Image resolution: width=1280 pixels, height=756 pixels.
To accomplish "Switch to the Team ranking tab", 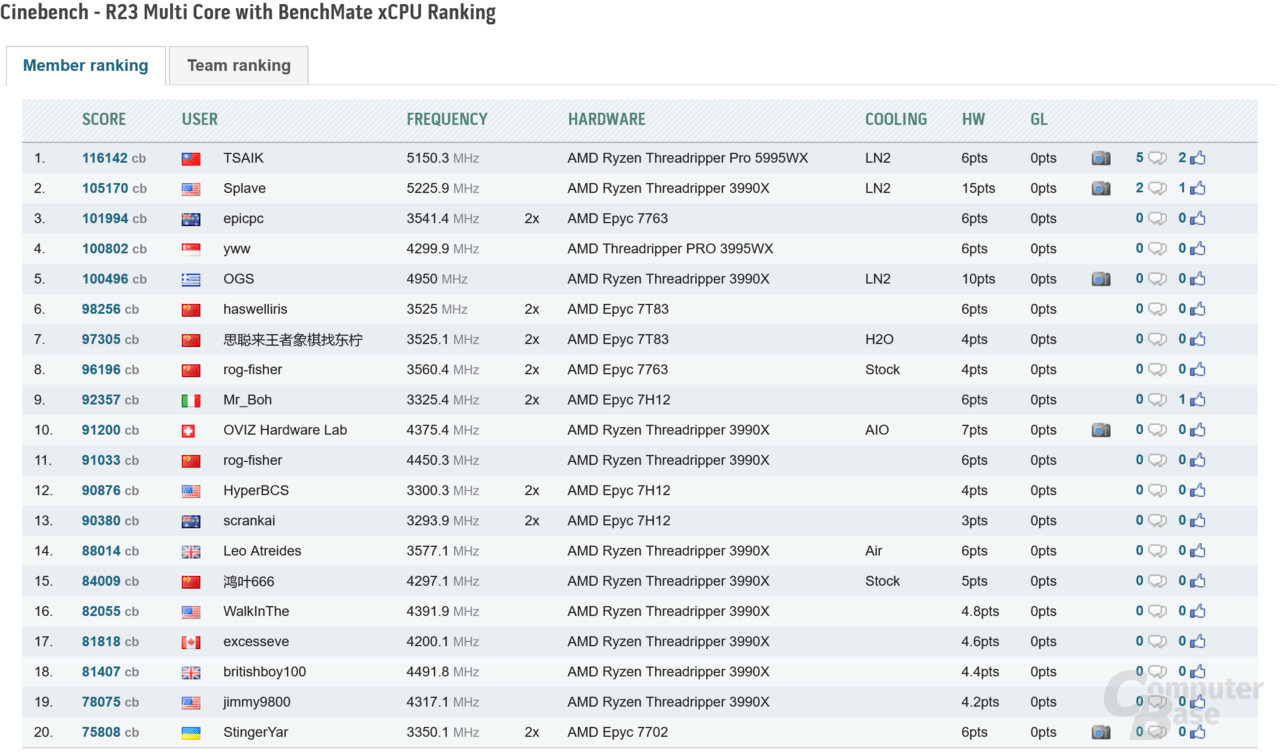I will (x=239, y=65).
